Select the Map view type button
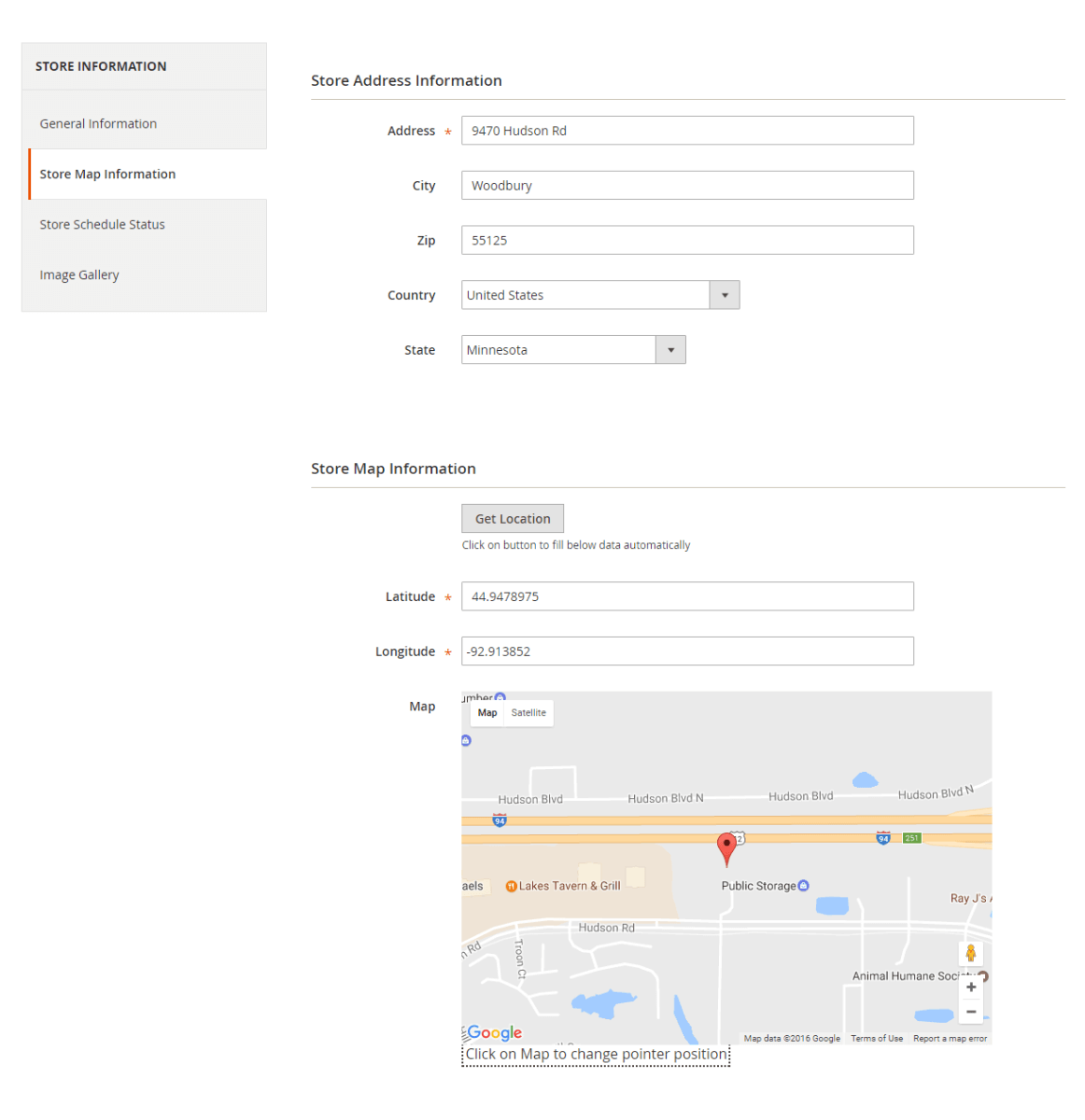Image resolution: width=1085 pixels, height=1120 pixels. point(487,713)
